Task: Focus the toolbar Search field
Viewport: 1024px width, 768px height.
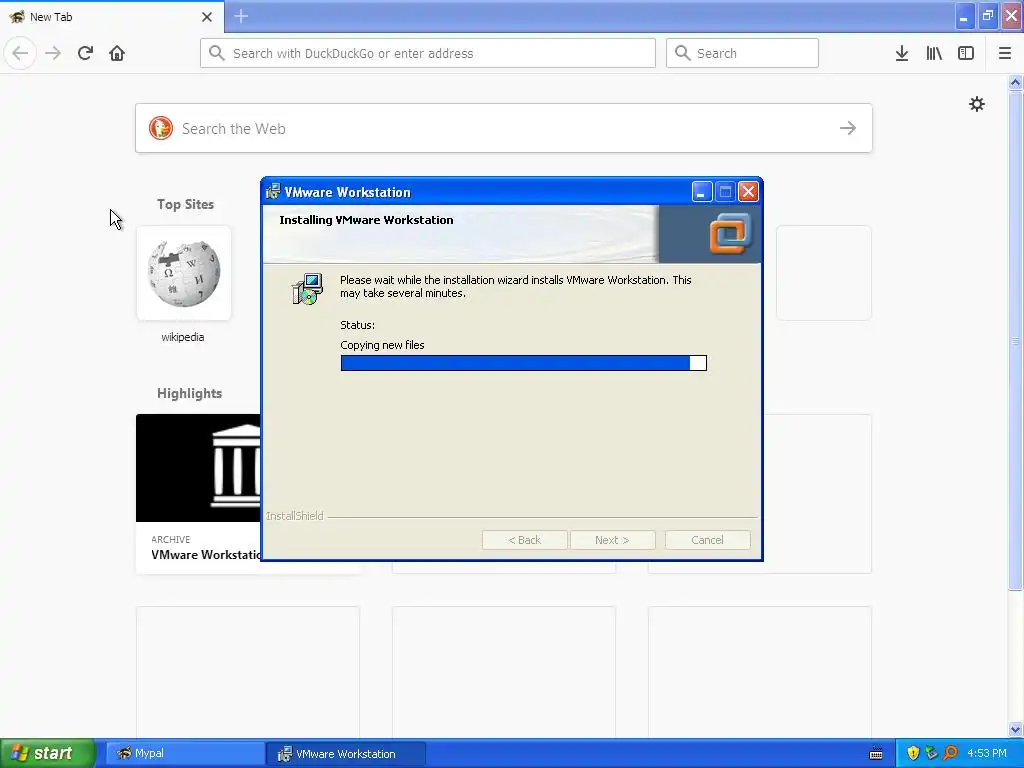Action: coord(742,53)
